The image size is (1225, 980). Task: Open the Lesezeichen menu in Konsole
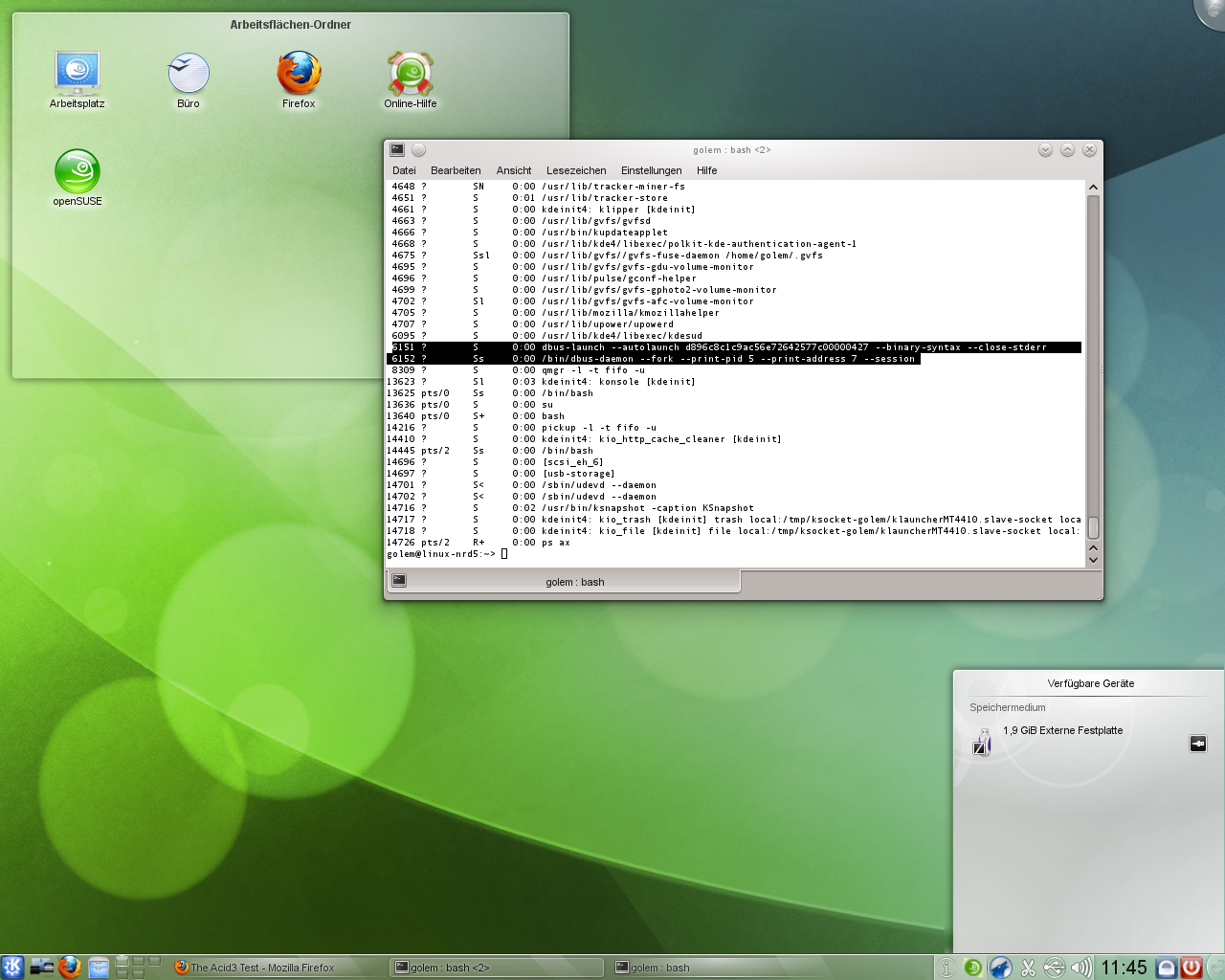(576, 170)
